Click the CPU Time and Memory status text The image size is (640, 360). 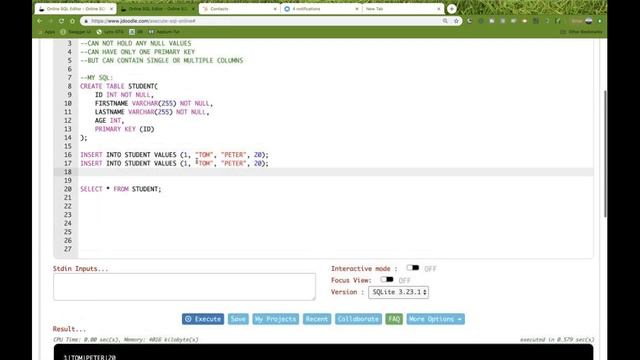pyautogui.click(x=126, y=340)
